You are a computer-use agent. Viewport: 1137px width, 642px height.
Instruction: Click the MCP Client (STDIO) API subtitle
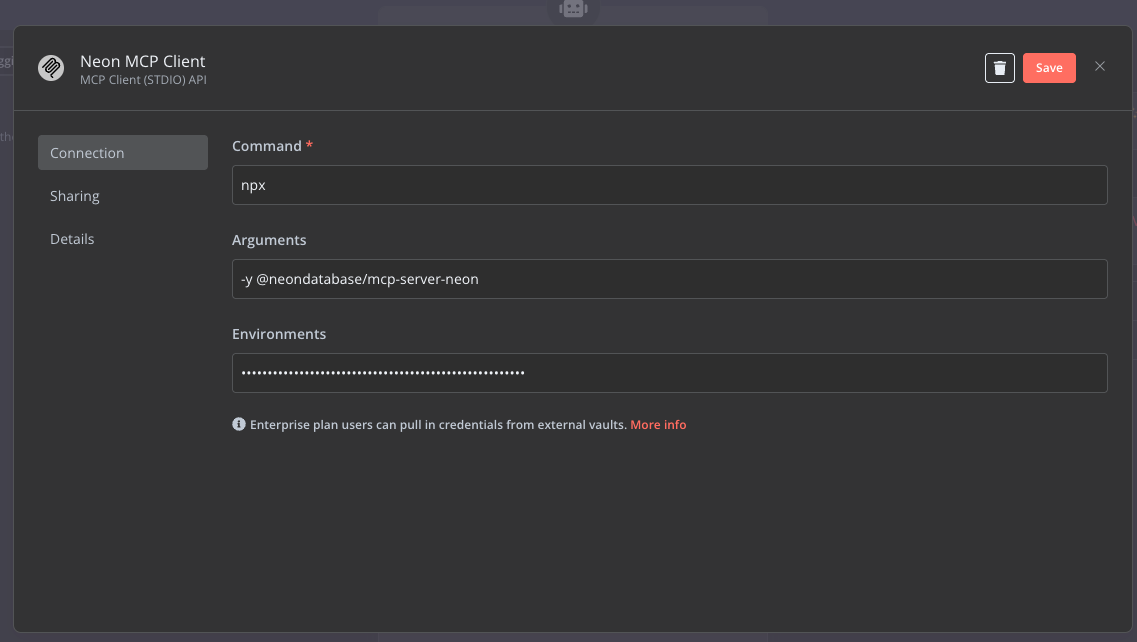tap(144, 80)
